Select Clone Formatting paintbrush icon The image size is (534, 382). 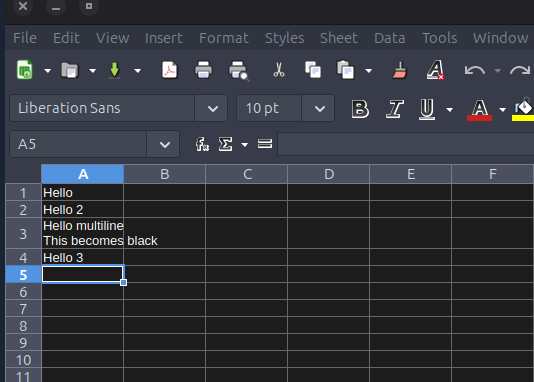click(x=400, y=70)
